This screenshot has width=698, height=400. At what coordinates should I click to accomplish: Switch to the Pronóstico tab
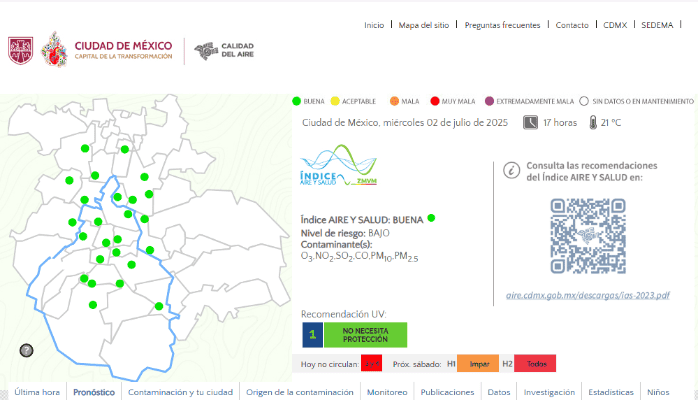click(94, 392)
